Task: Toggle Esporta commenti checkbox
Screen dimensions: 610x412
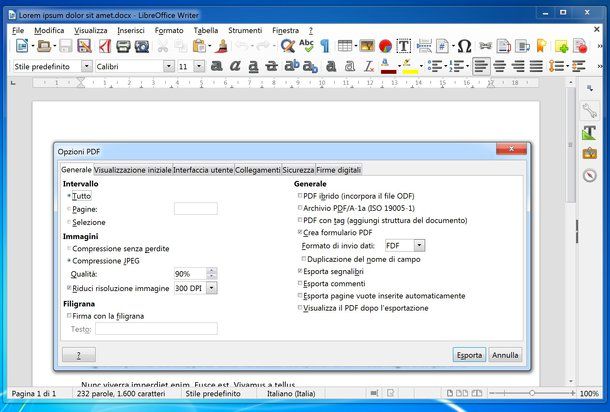Action: (x=300, y=284)
